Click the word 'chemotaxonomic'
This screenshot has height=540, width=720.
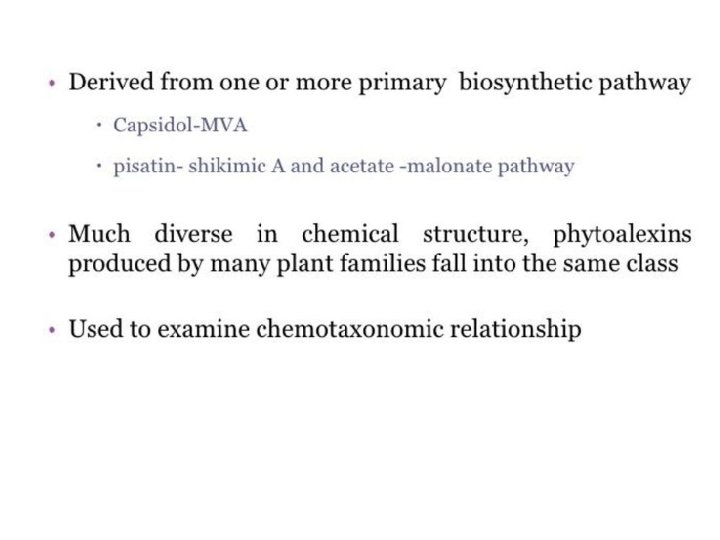coord(350,329)
